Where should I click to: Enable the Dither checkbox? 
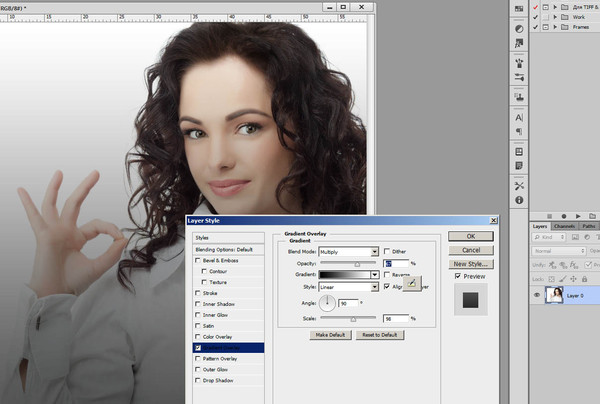point(387,251)
